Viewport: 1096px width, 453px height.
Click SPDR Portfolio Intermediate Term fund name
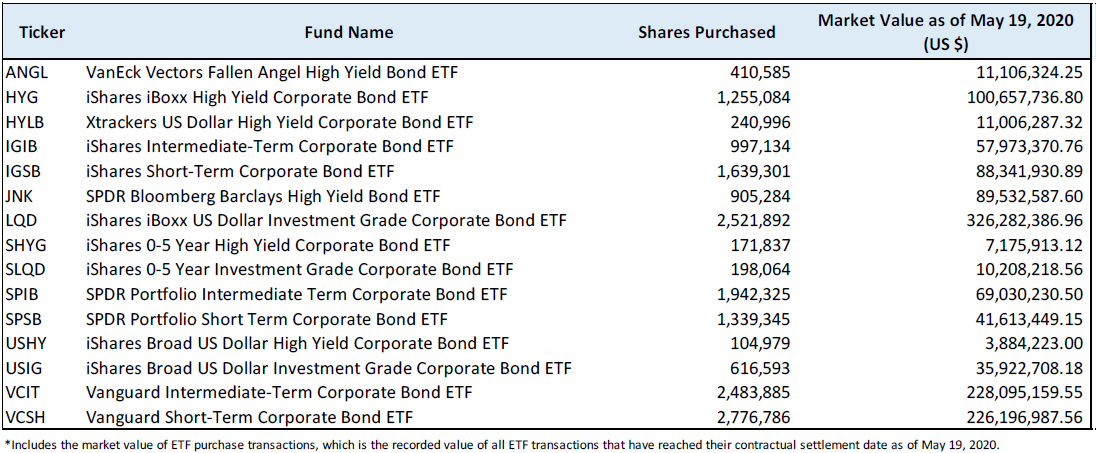[297, 294]
